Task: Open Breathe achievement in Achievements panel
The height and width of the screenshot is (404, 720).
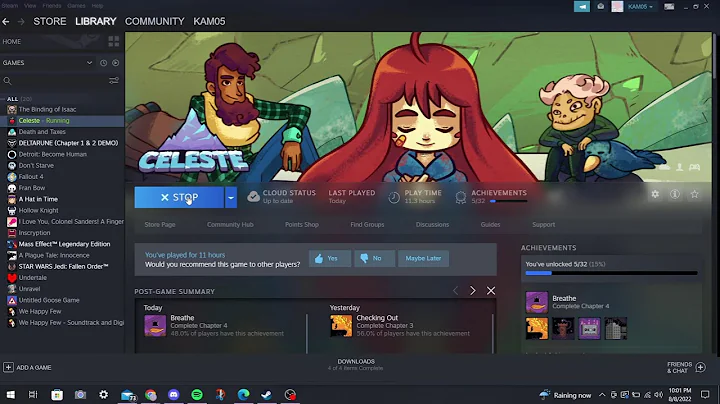Action: pos(537,302)
